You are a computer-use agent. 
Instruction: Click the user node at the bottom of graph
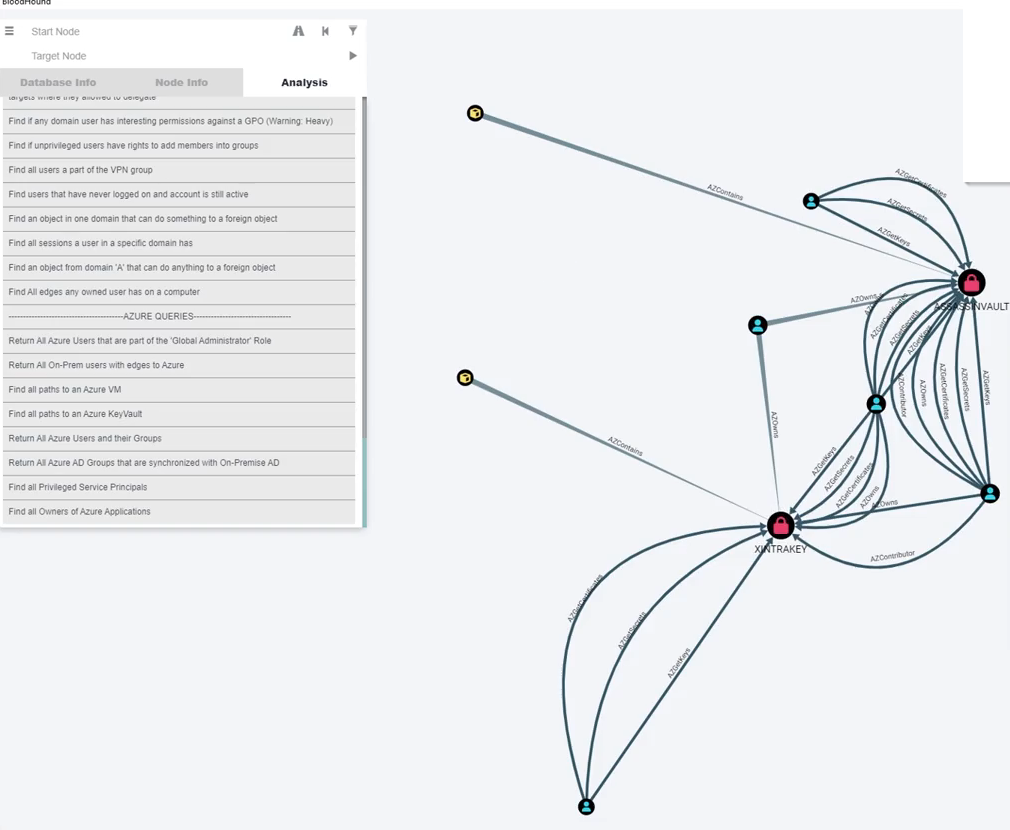pos(586,806)
